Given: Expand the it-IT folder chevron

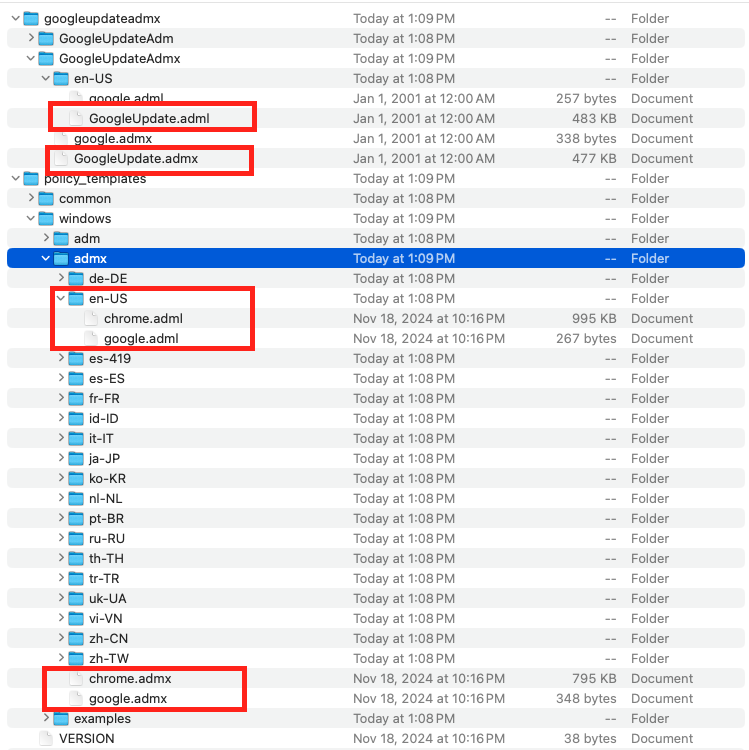Looking at the screenshot, I should click(61, 438).
